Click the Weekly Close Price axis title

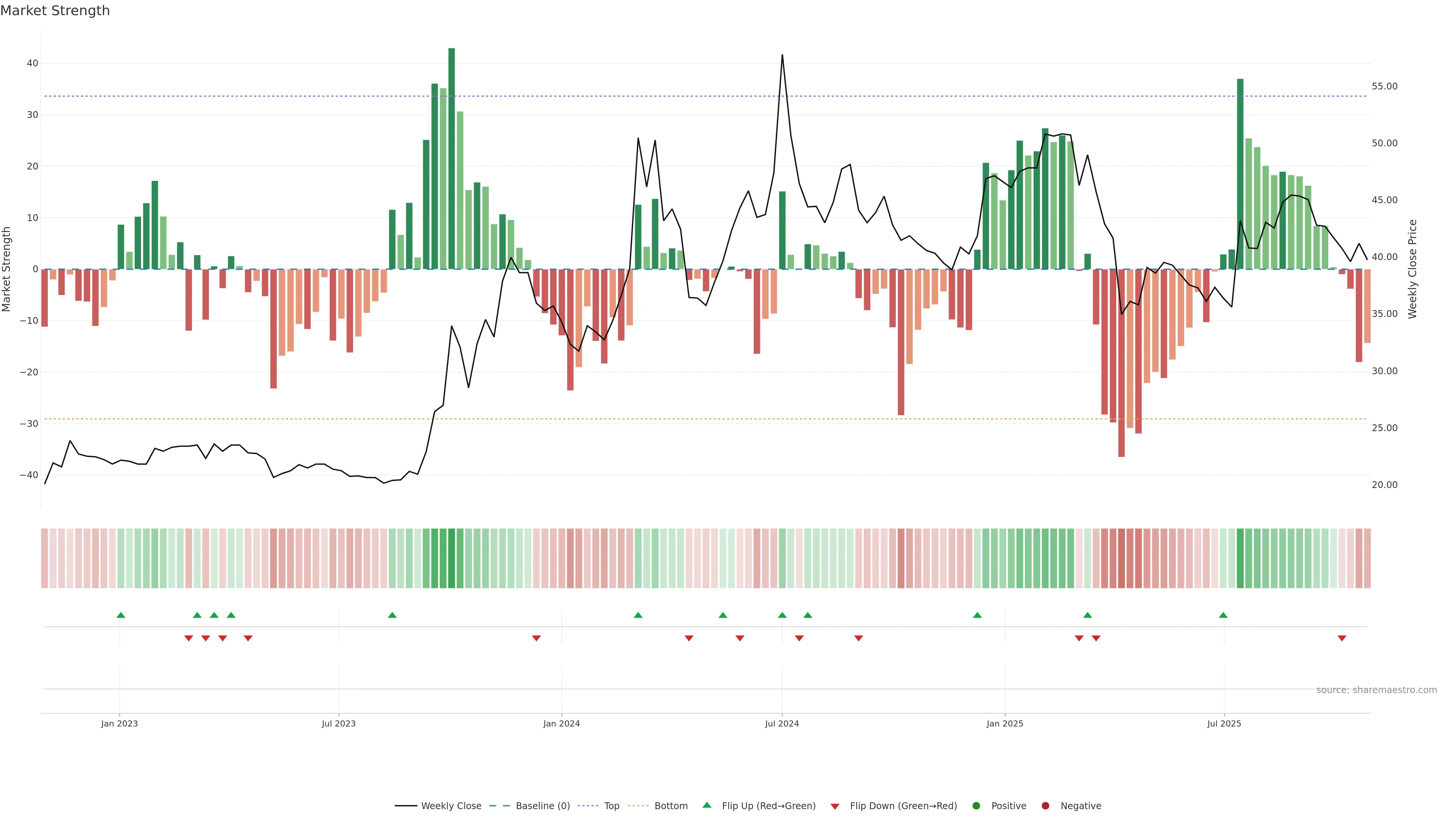point(1412,269)
